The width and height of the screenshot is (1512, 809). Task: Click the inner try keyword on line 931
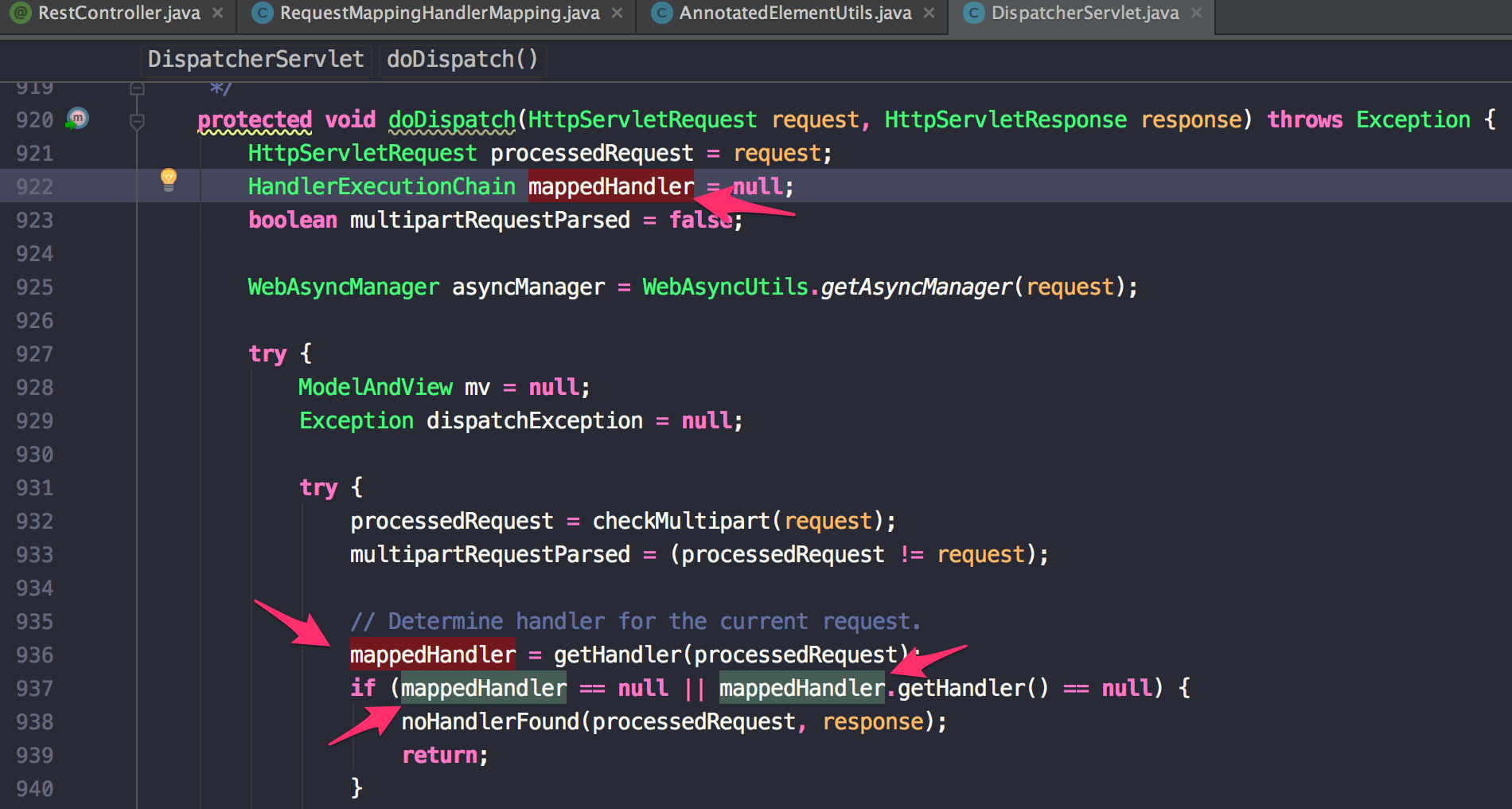pyautogui.click(x=318, y=487)
